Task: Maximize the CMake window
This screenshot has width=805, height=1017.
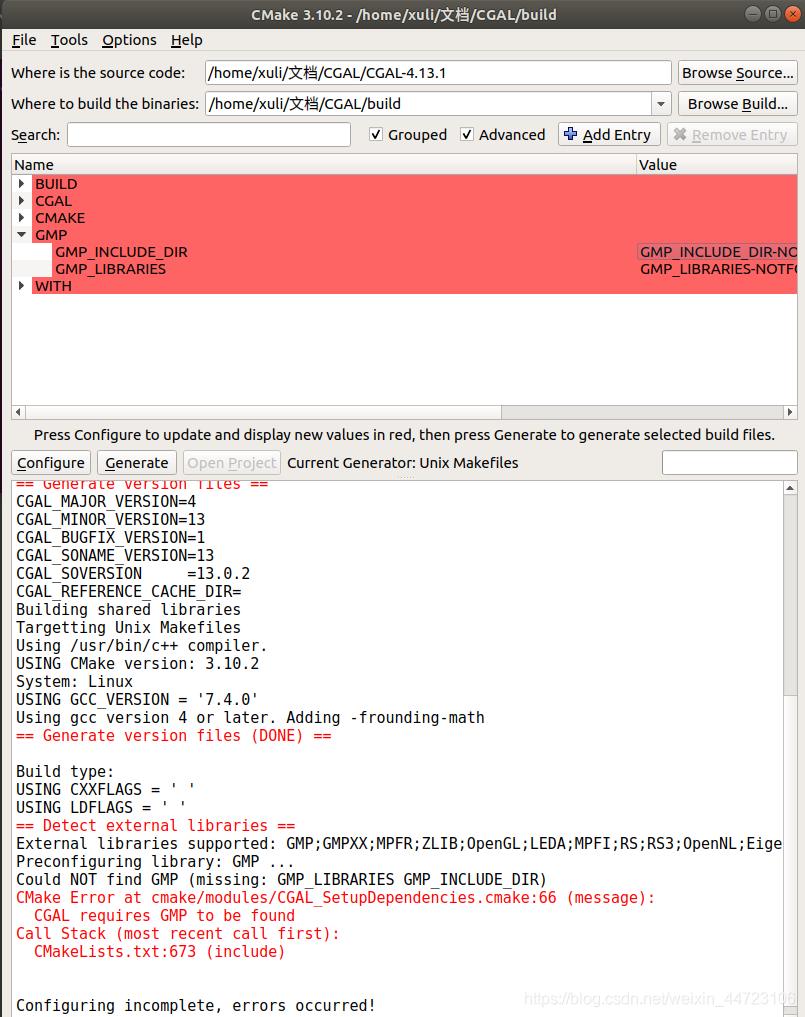Action: click(x=773, y=14)
